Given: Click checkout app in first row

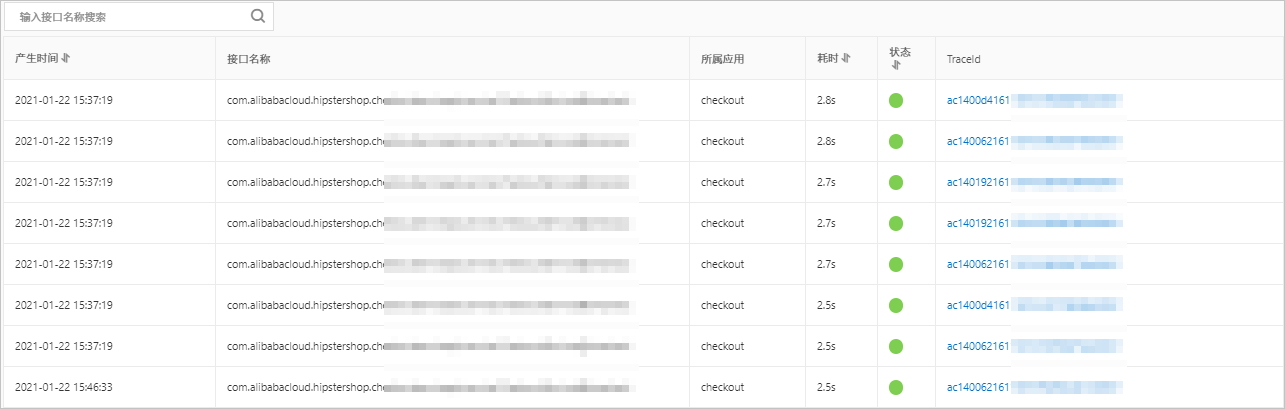Looking at the screenshot, I should [x=722, y=100].
